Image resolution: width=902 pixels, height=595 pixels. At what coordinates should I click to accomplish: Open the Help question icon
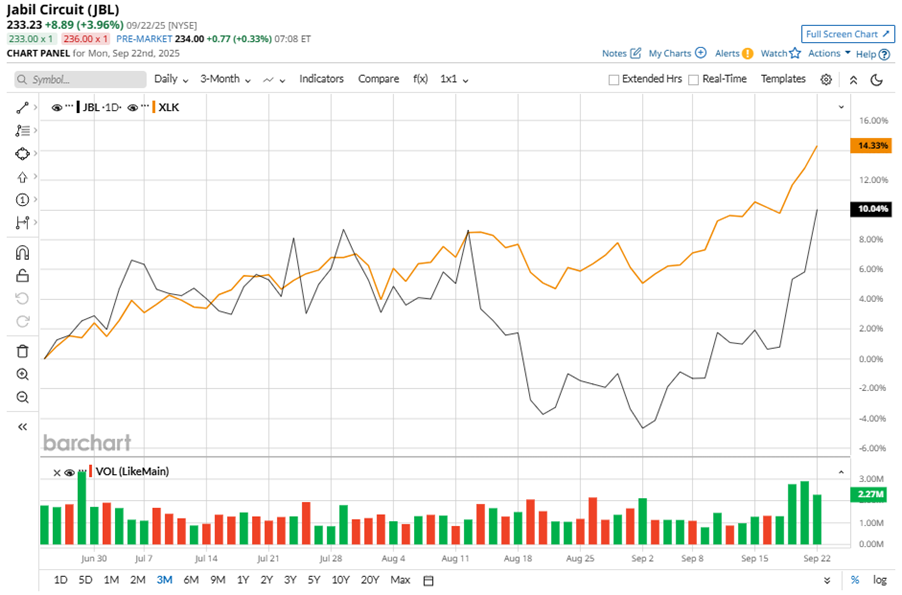pos(885,55)
